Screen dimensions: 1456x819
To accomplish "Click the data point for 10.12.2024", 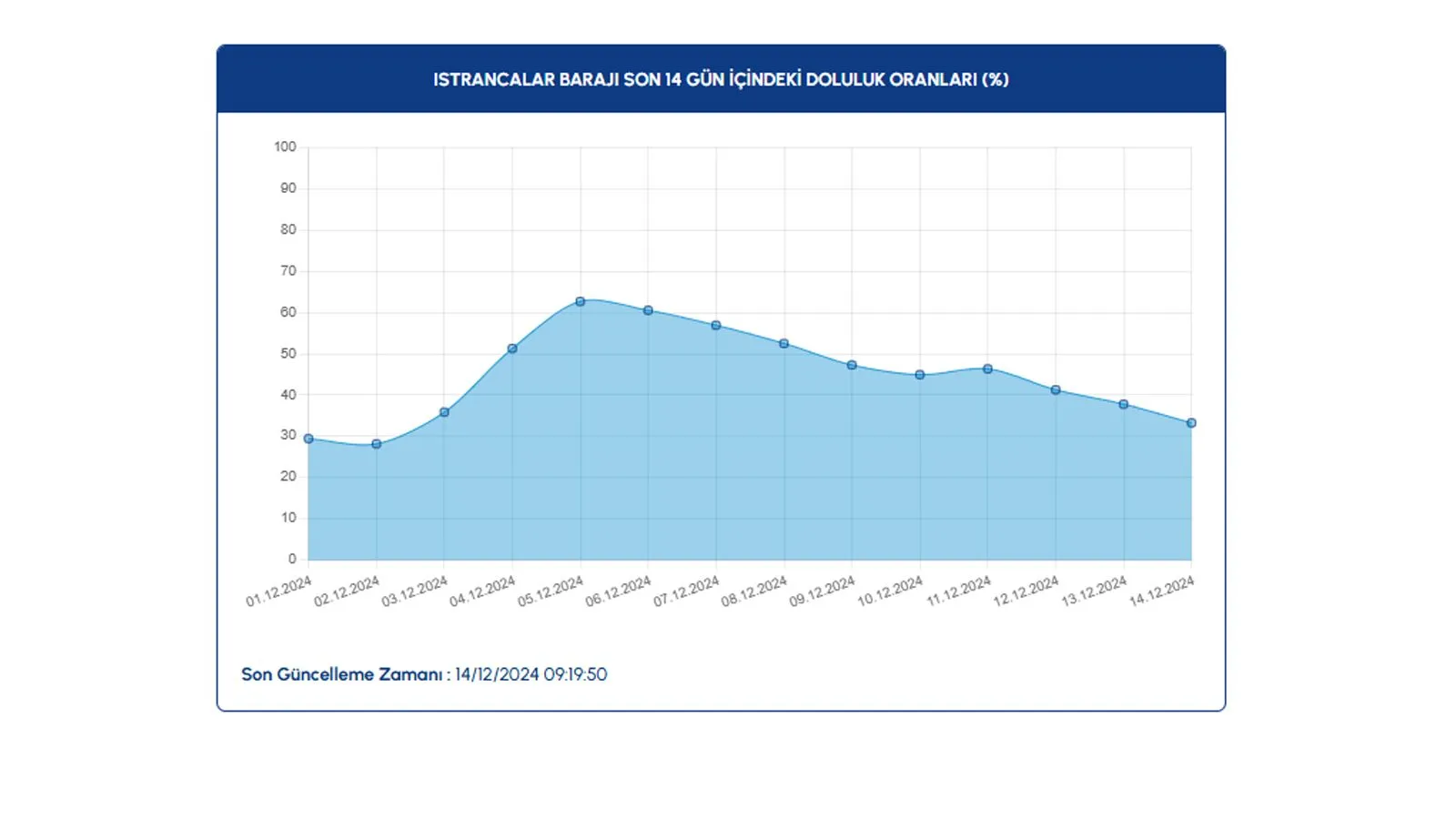I will 920,374.
